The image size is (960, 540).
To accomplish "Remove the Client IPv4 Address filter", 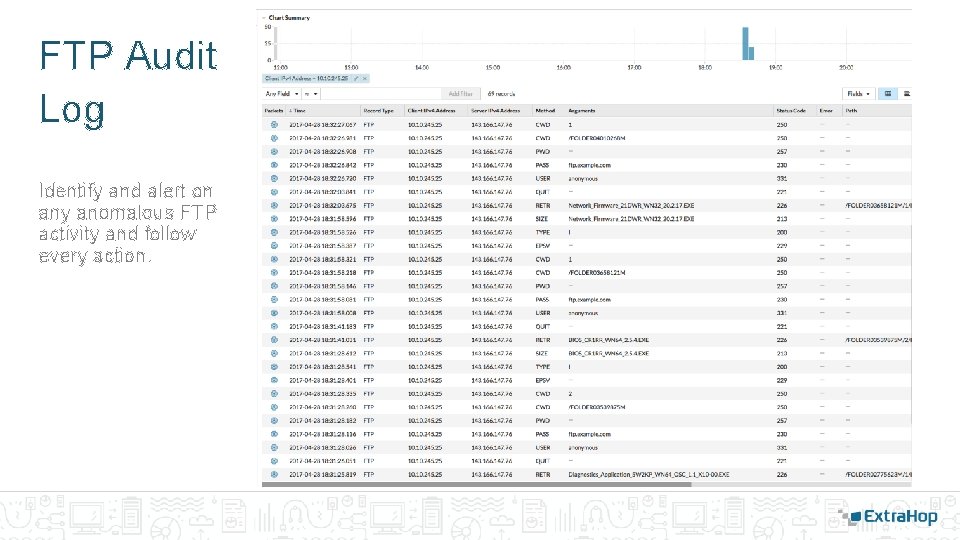I will pos(365,78).
